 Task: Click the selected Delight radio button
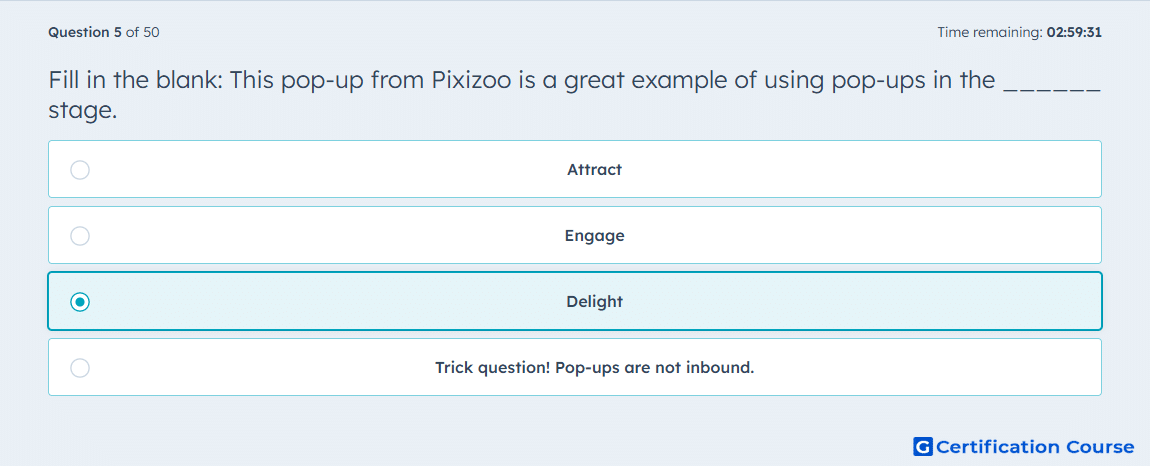coord(80,302)
